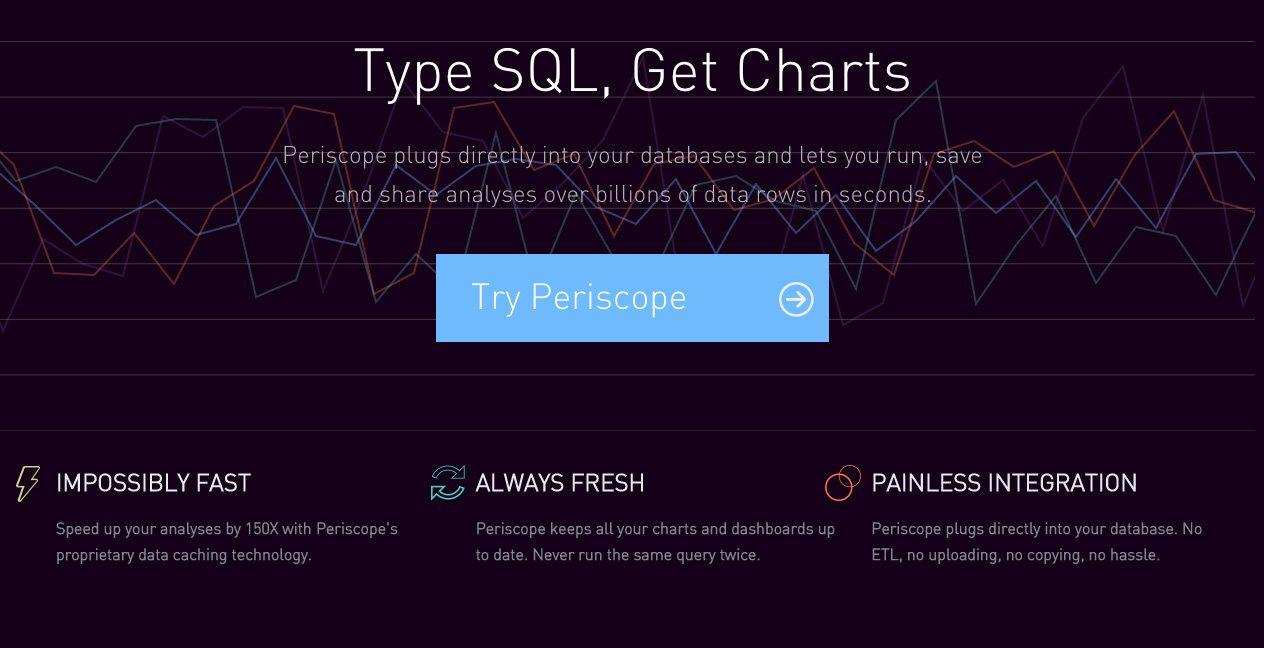The width and height of the screenshot is (1264, 648).
Task: Click the ALWAYS FRESH heading
Action: pos(560,483)
